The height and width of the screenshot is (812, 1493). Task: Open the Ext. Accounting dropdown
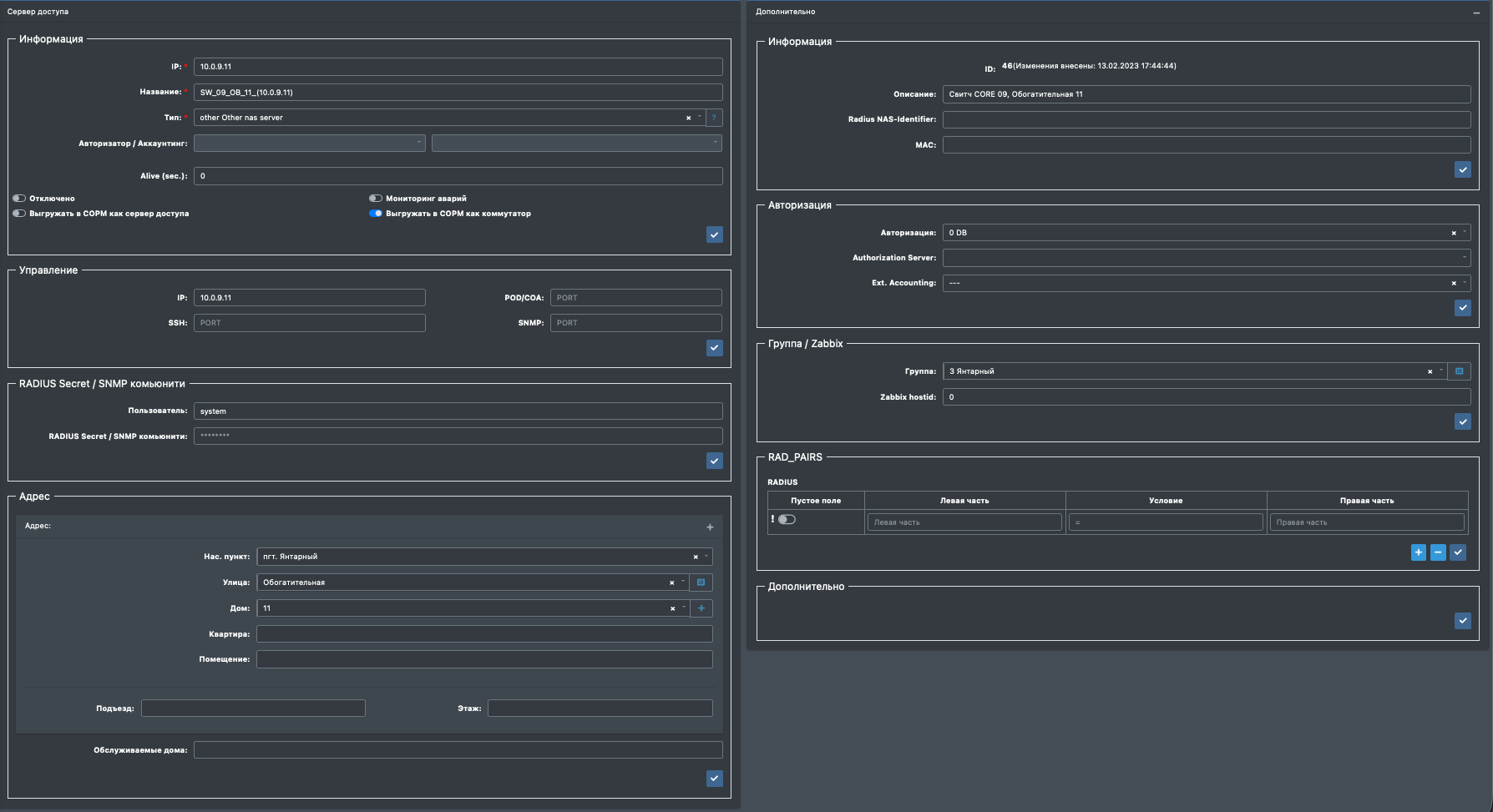(x=1207, y=283)
